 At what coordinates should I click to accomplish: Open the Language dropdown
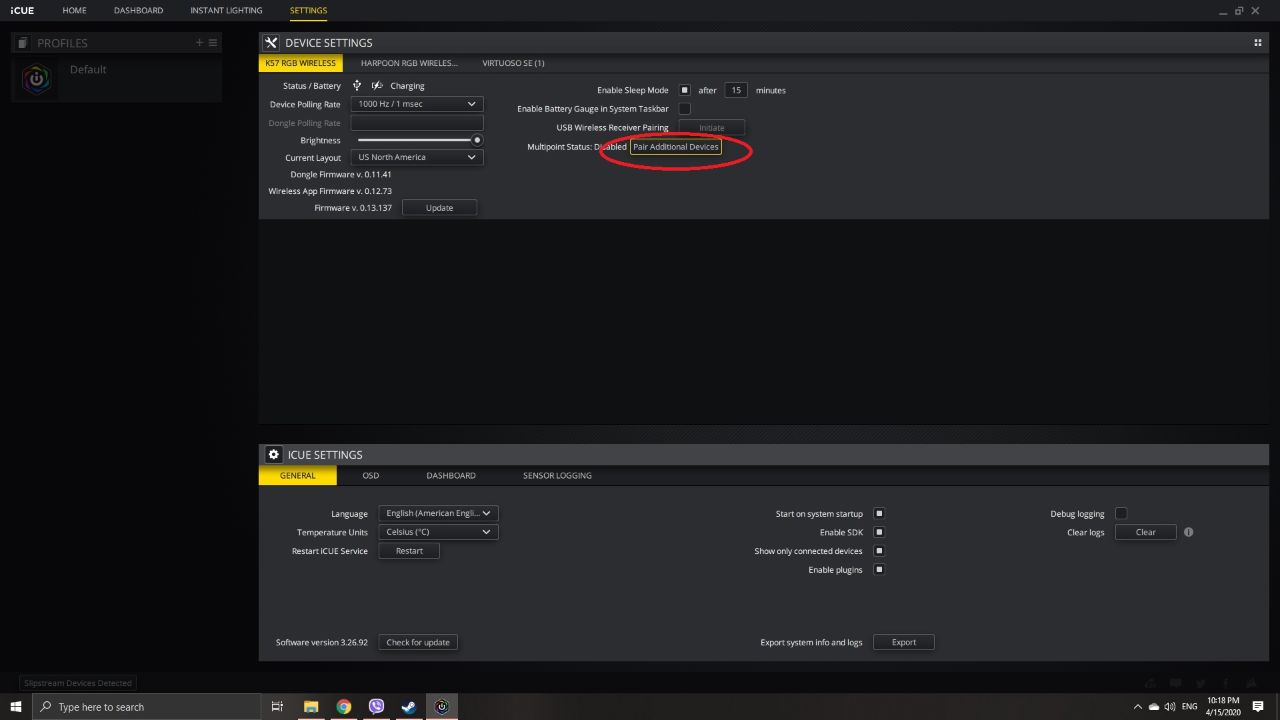tap(438, 513)
